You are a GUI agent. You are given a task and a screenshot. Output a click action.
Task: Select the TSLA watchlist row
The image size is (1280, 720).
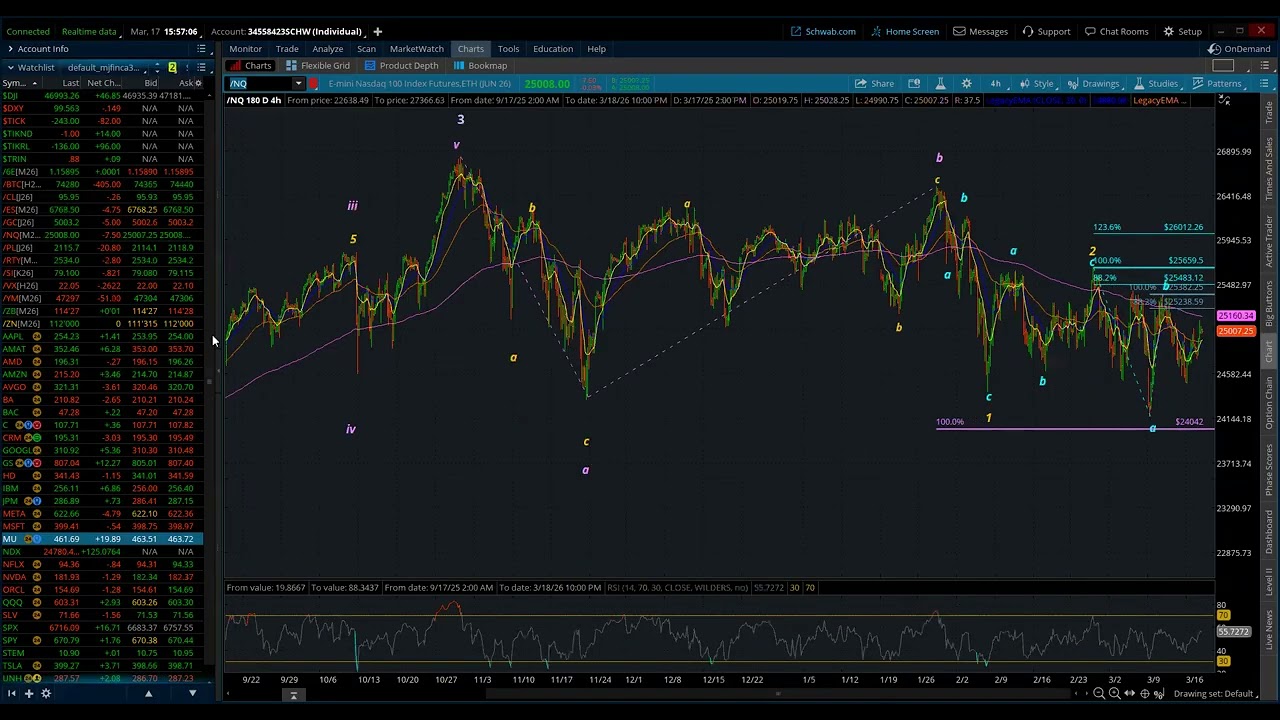[101, 666]
